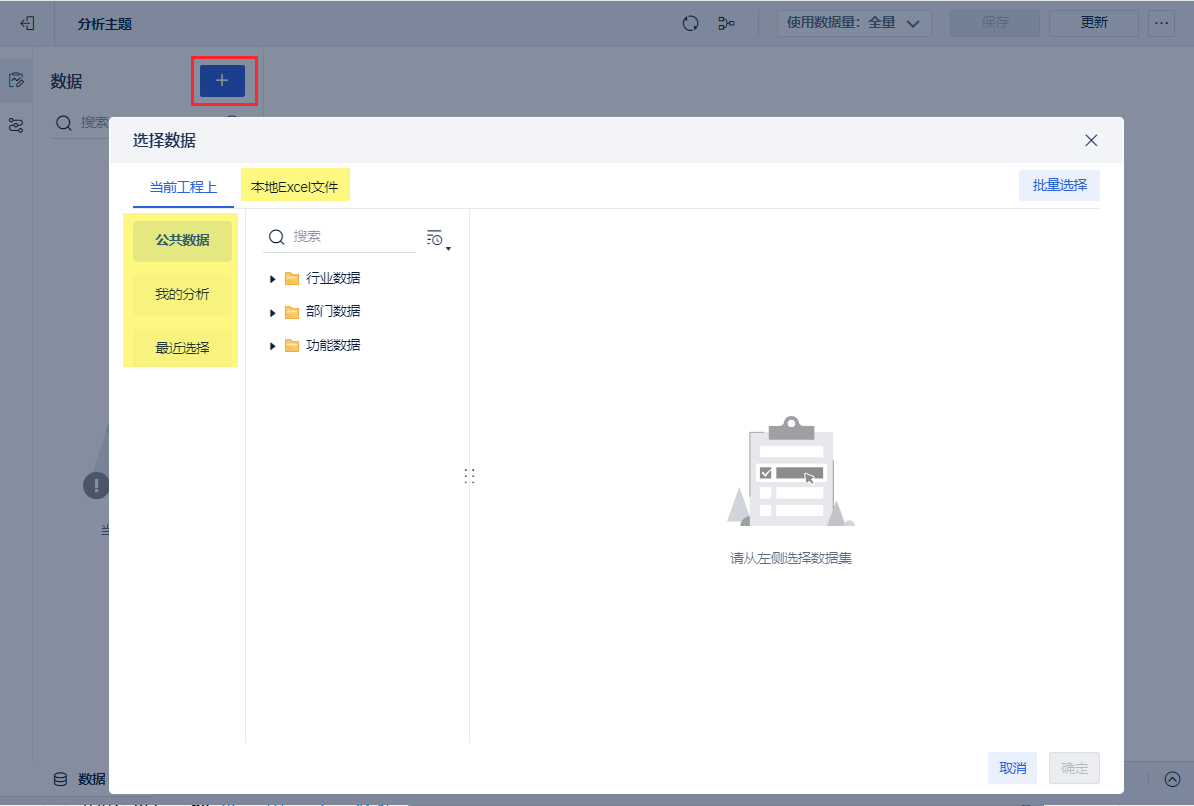Click the 取消 button
Image resolution: width=1194 pixels, height=806 pixels.
(x=1012, y=768)
